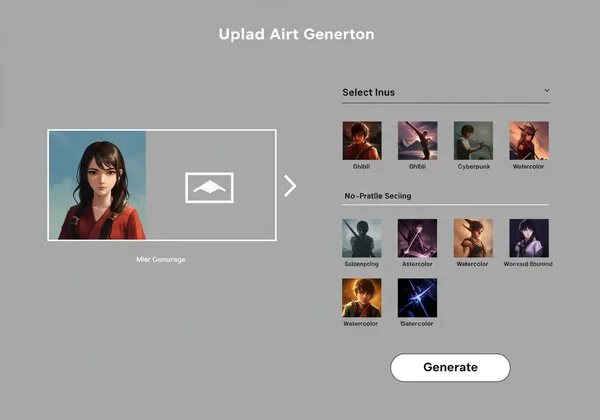
Task: Click the Saloenpoing label text
Action: point(362,264)
